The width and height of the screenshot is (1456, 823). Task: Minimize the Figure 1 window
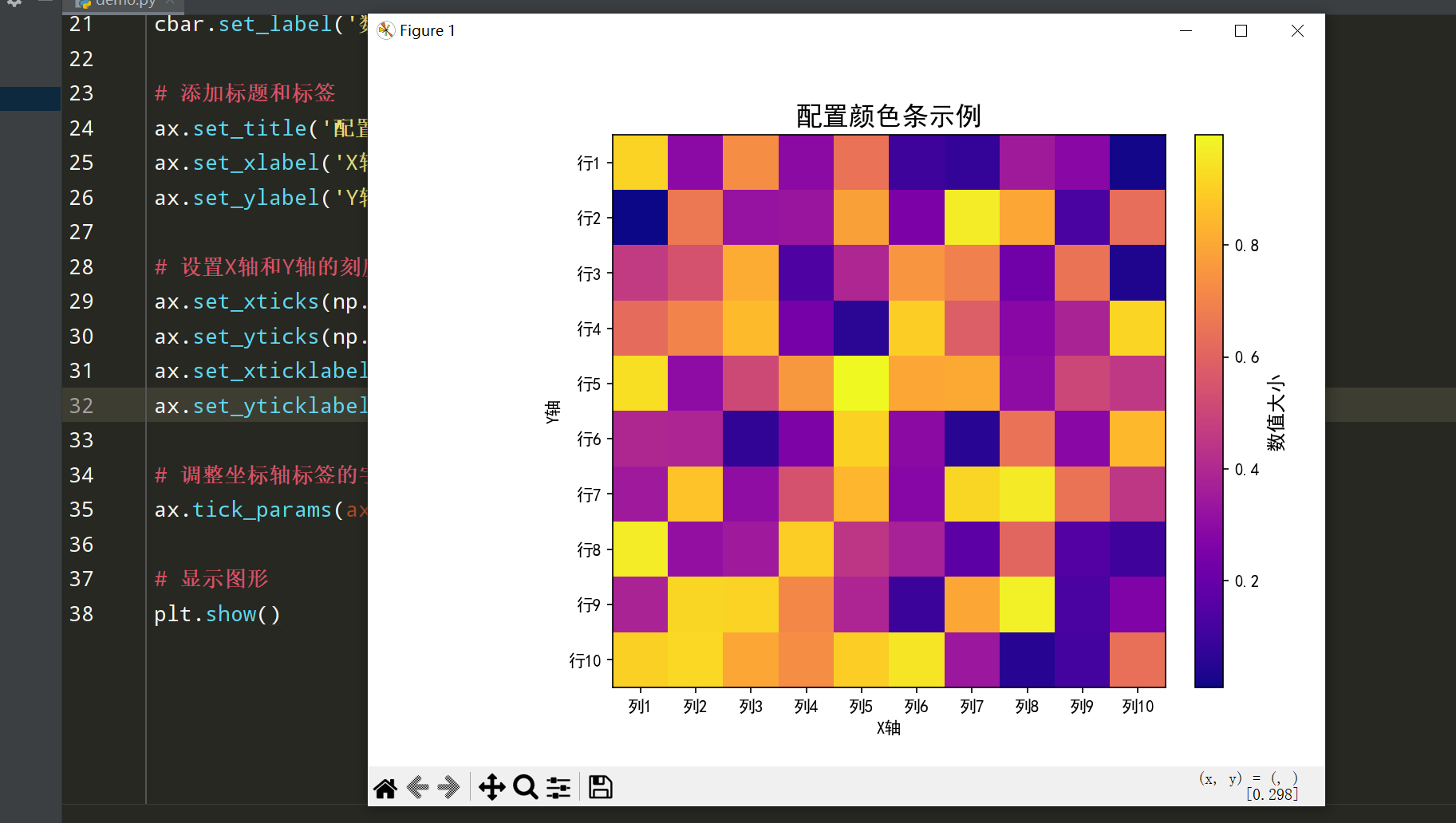tap(1186, 30)
